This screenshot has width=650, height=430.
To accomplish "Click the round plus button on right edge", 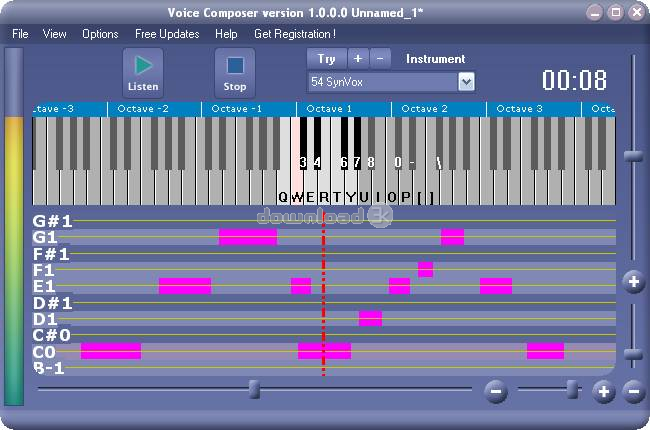I will [x=633, y=282].
